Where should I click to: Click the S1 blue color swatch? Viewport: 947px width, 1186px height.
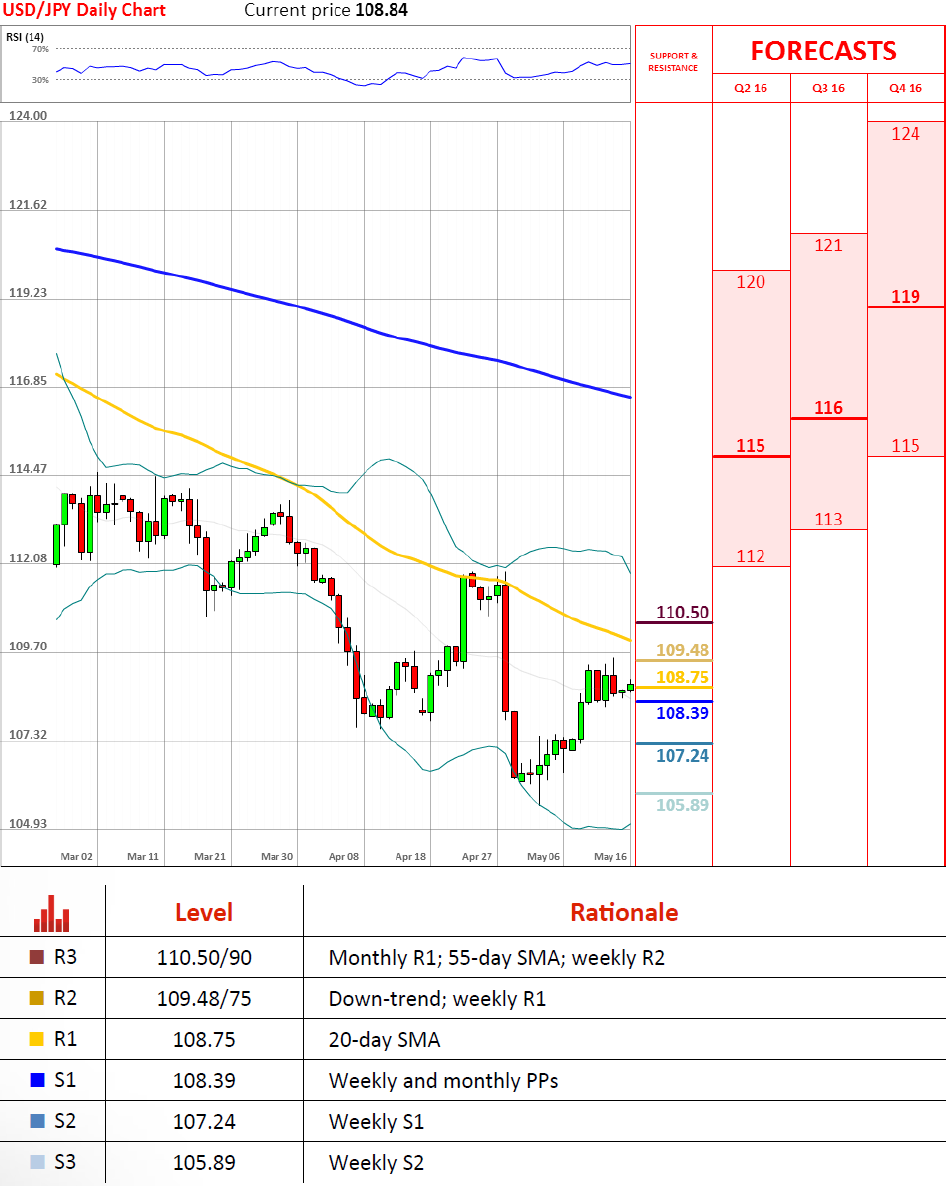[36, 1079]
